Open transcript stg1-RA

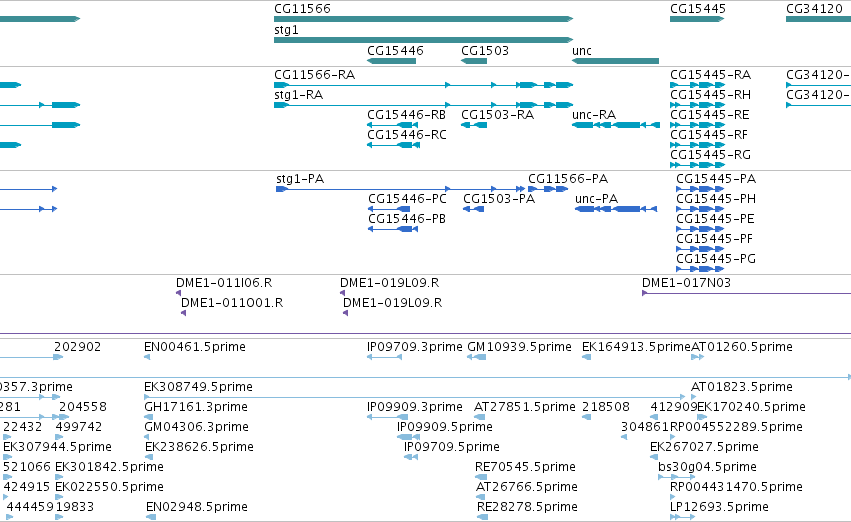click(299, 95)
